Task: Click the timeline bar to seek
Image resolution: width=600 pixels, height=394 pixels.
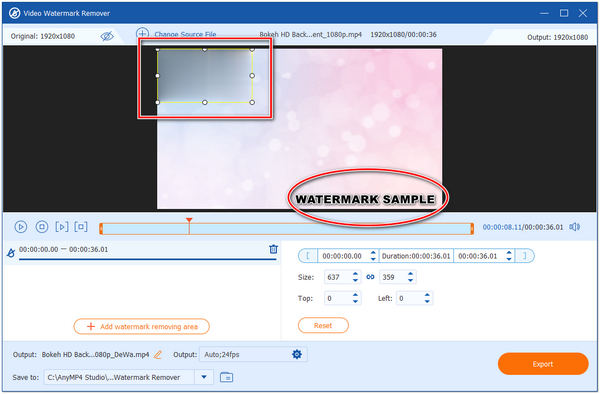Action: coord(287,229)
